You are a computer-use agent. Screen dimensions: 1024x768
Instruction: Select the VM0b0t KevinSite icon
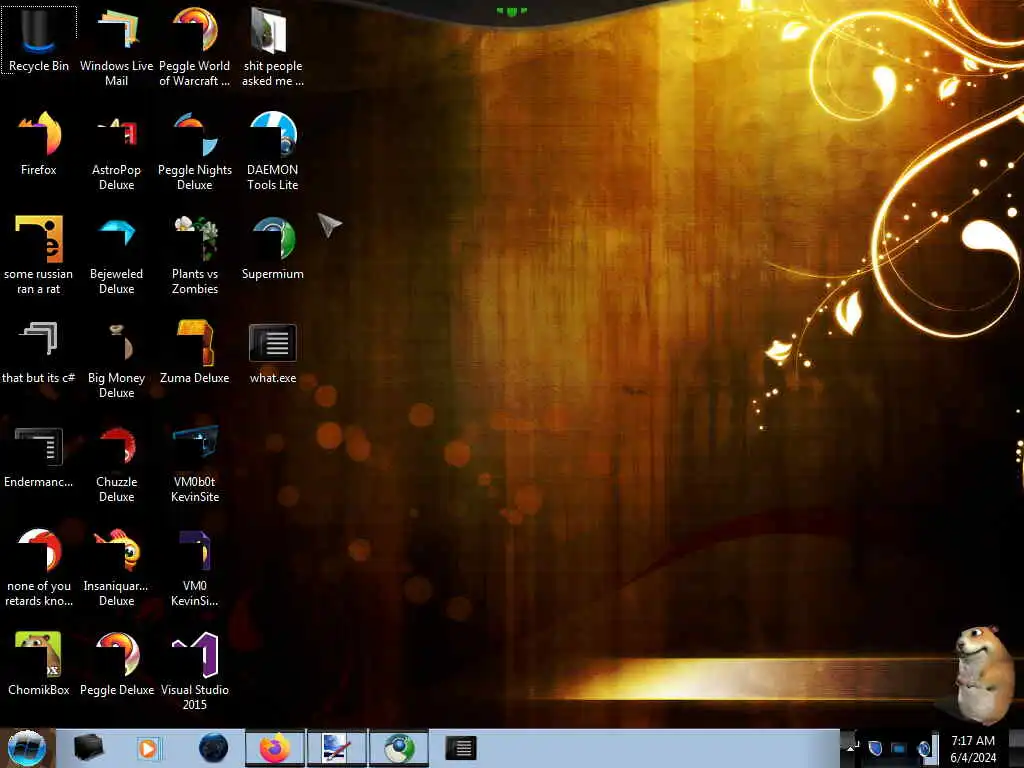[x=195, y=463]
